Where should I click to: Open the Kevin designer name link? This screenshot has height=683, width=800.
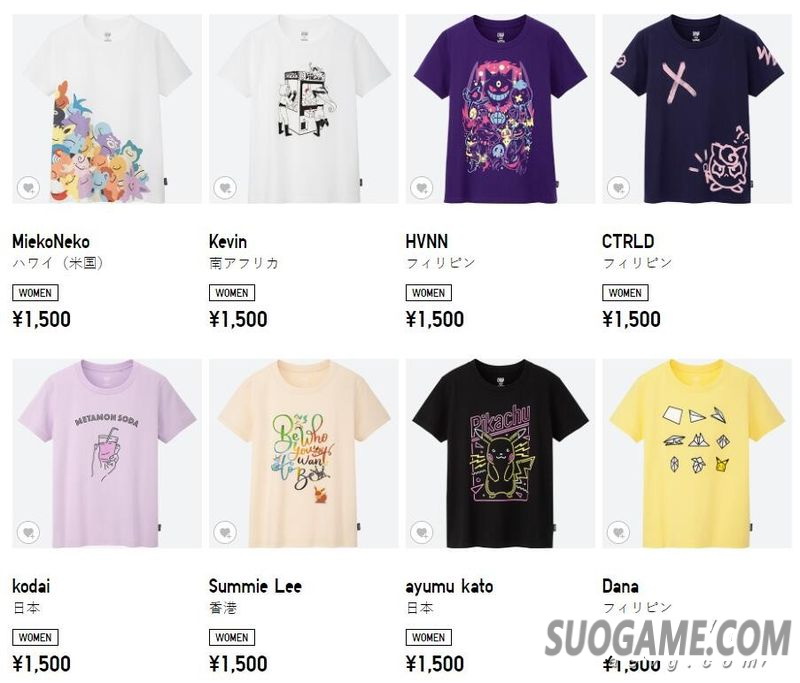point(228,241)
